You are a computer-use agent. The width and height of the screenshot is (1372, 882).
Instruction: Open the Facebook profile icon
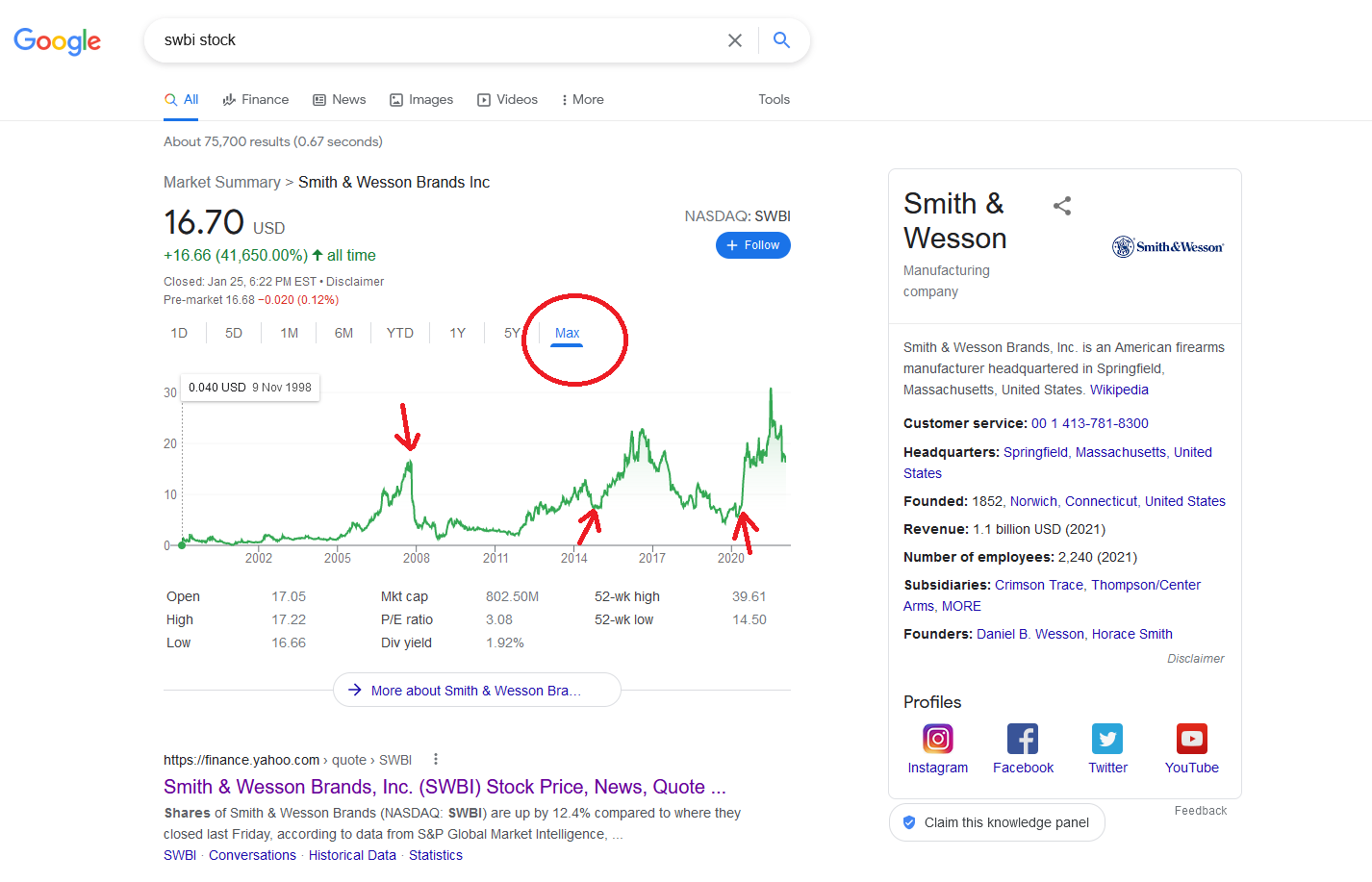coord(1023,739)
